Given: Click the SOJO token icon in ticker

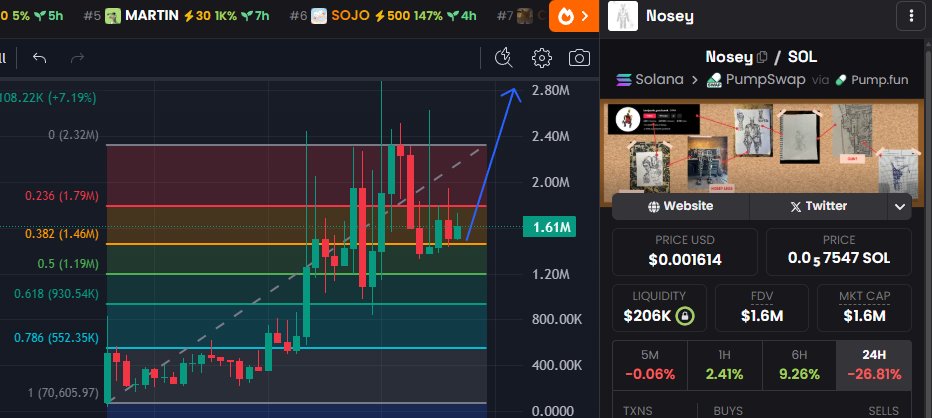Looking at the screenshot, I should [x=319, y=16].
